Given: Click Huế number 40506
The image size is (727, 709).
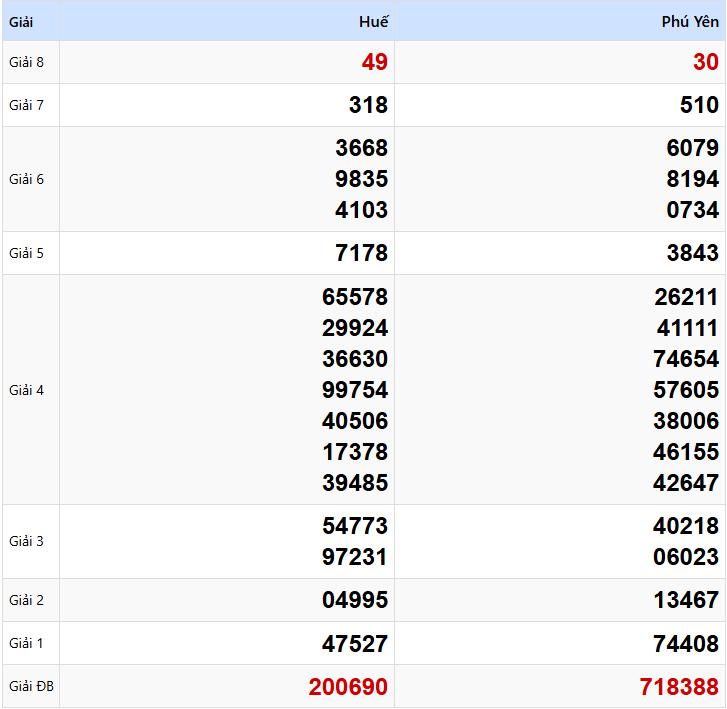Looking at the screenshot, I should coord(355,421).
